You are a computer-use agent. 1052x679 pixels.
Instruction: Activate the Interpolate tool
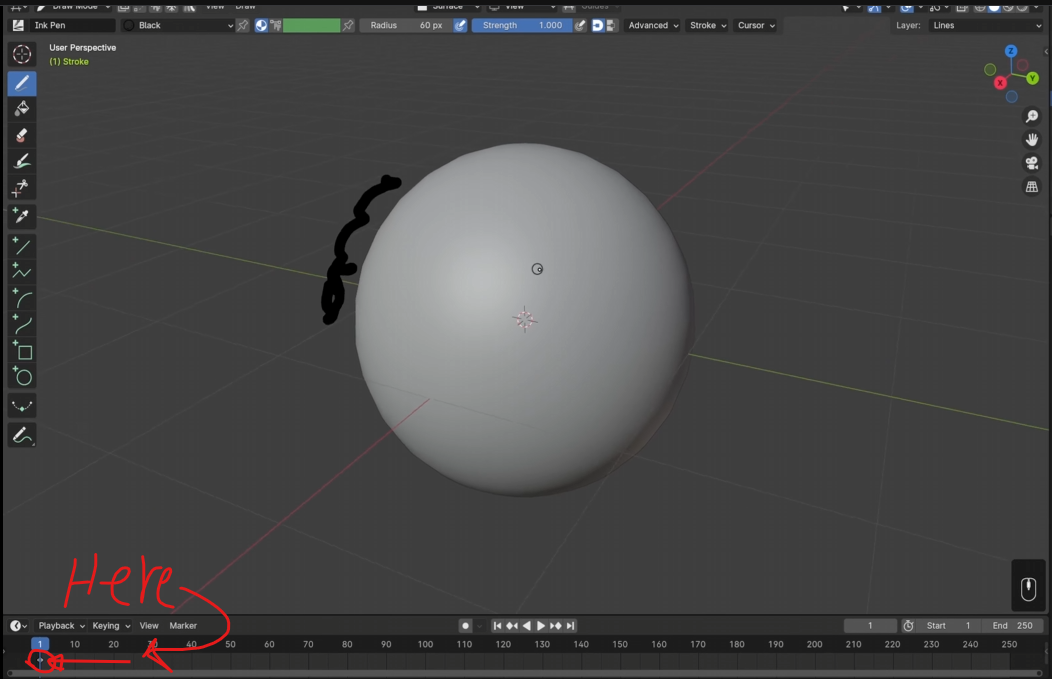[21, 405]
